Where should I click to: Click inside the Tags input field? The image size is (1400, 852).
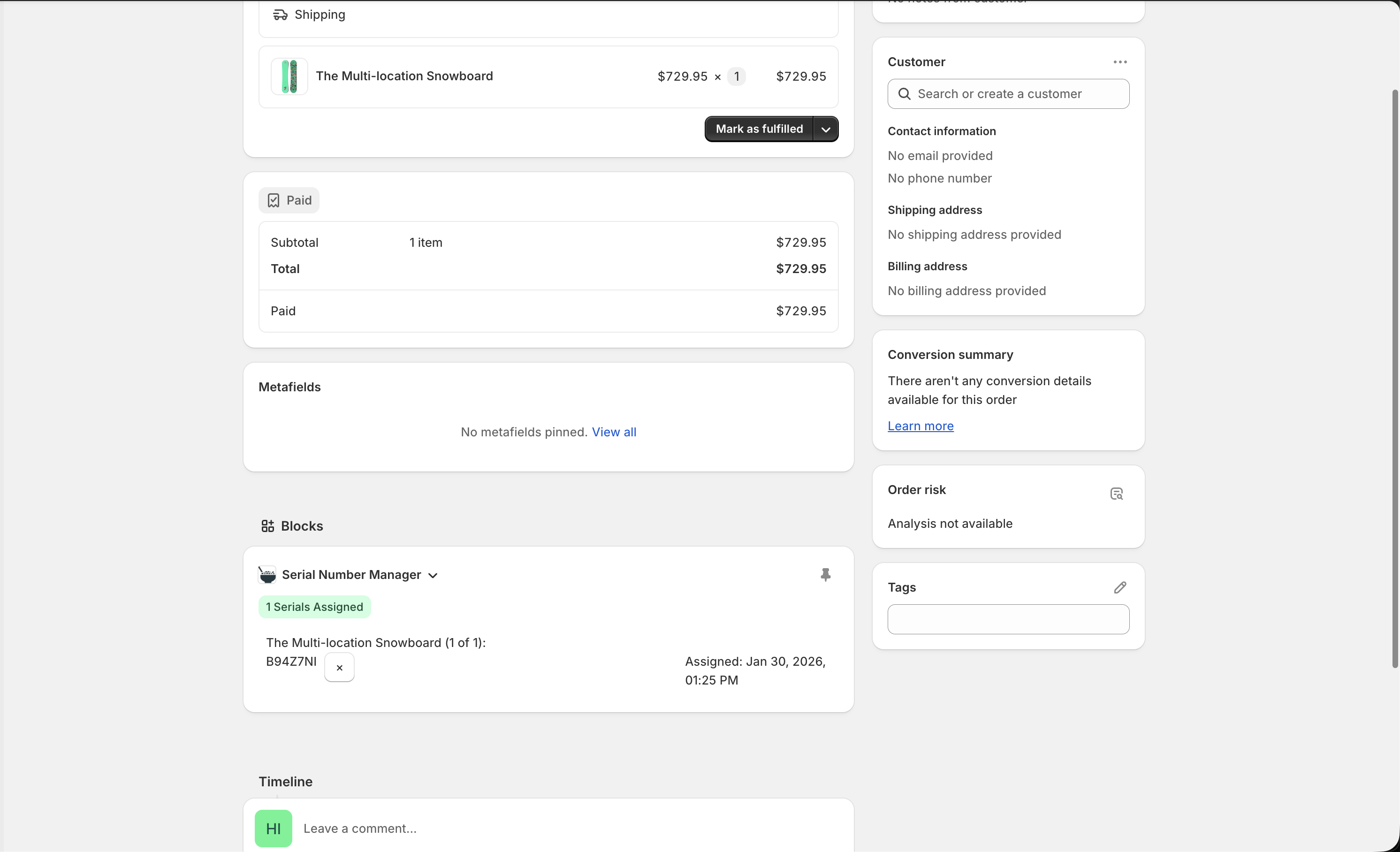(x=1008, y=620)
